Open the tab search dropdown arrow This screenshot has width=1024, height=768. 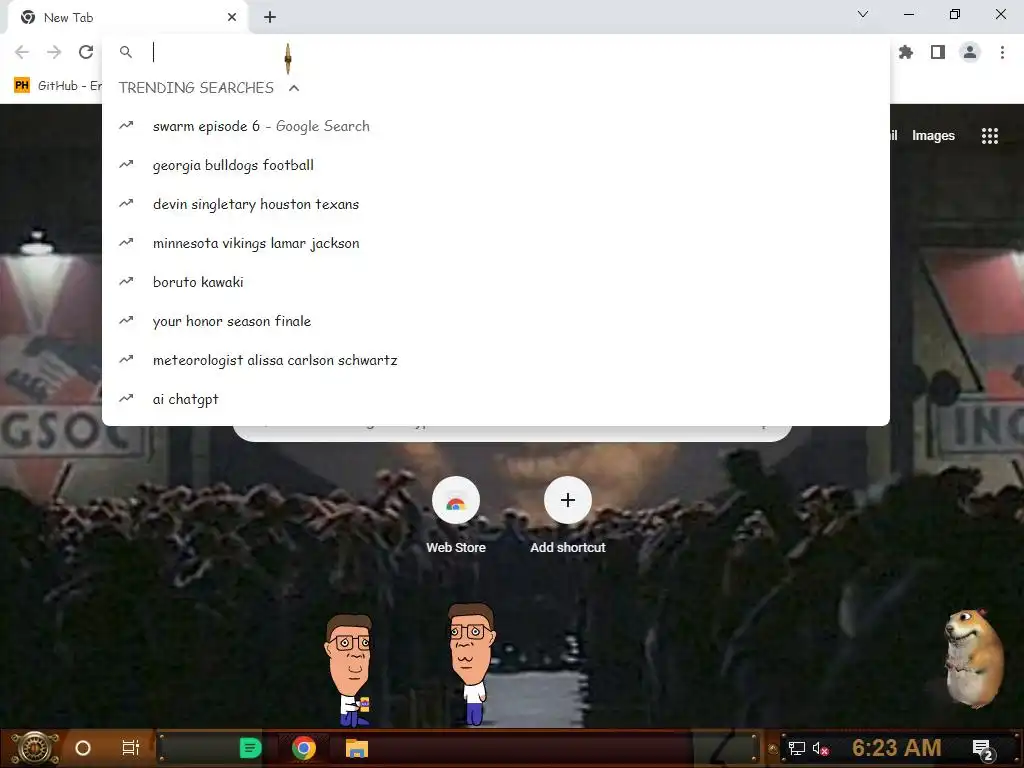pyautogui.click(x=863, y=14)
